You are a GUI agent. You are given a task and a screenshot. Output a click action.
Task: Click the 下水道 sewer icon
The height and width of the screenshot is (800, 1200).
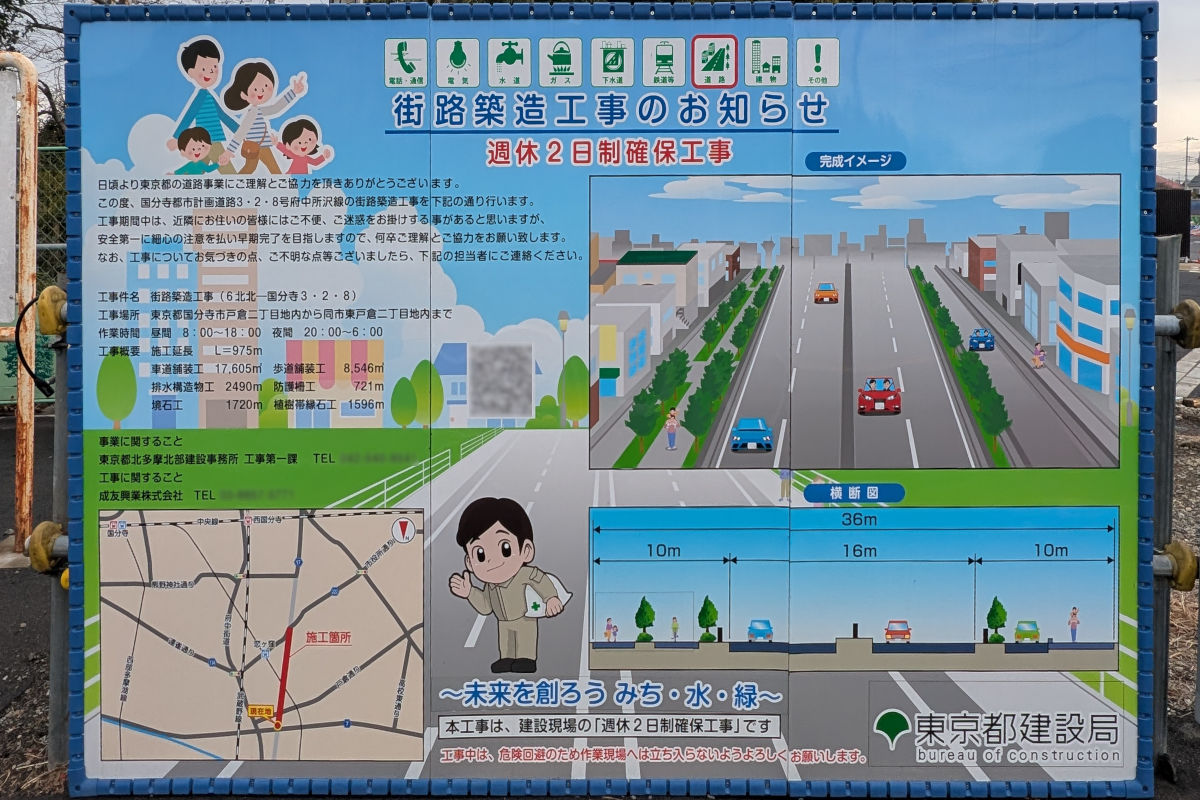pos(612,62)
